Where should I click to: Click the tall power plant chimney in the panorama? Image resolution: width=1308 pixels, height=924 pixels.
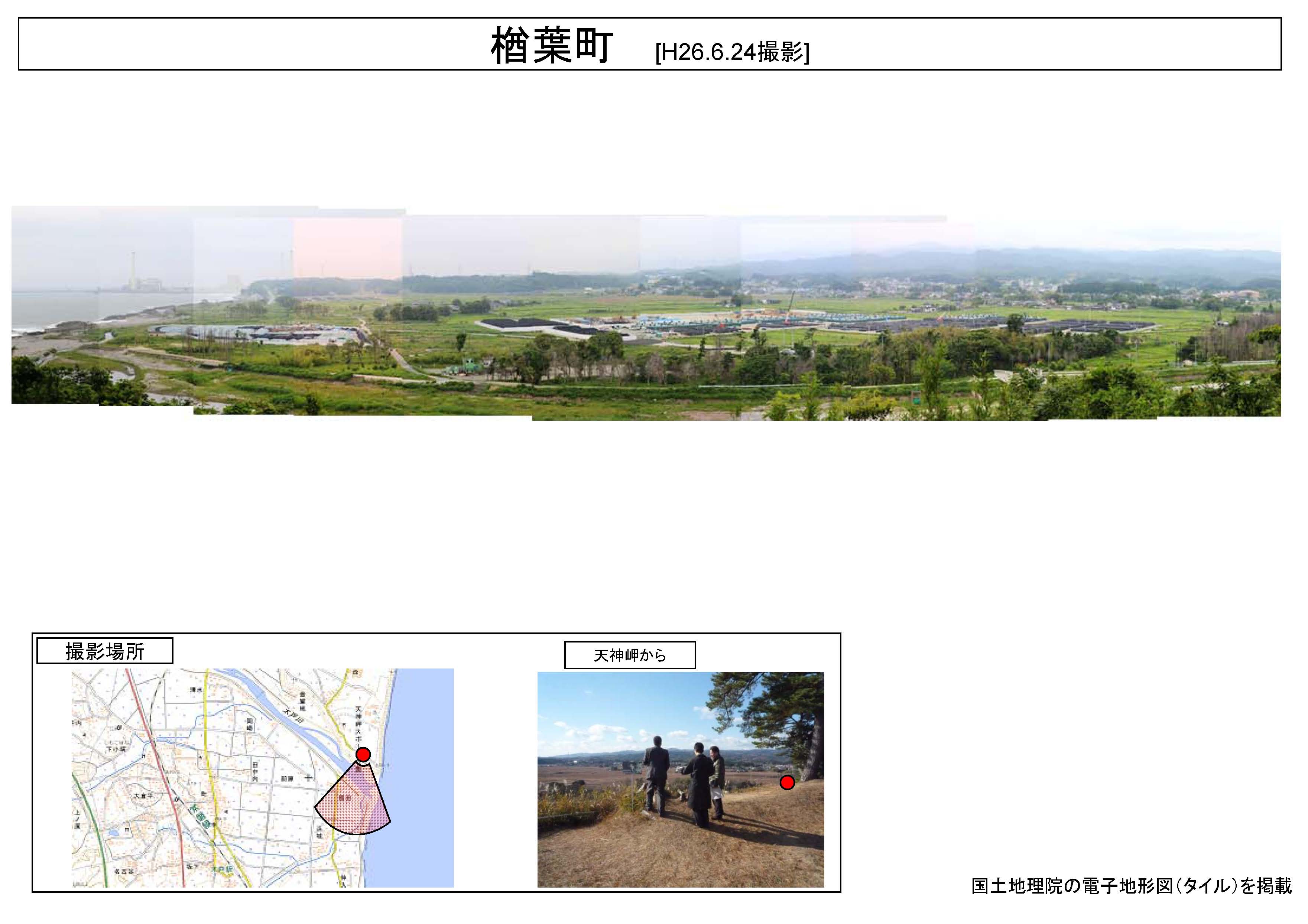tap(133, 270)
